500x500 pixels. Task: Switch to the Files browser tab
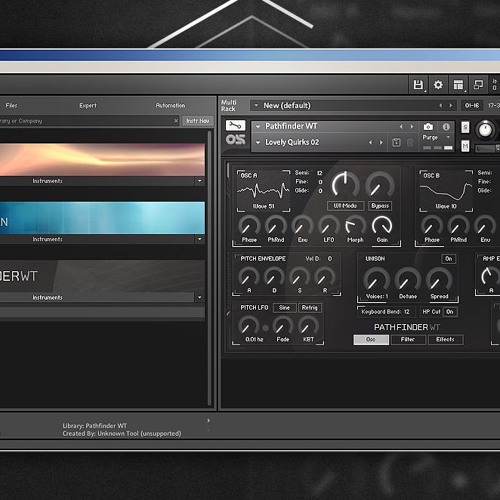(11, 105)
